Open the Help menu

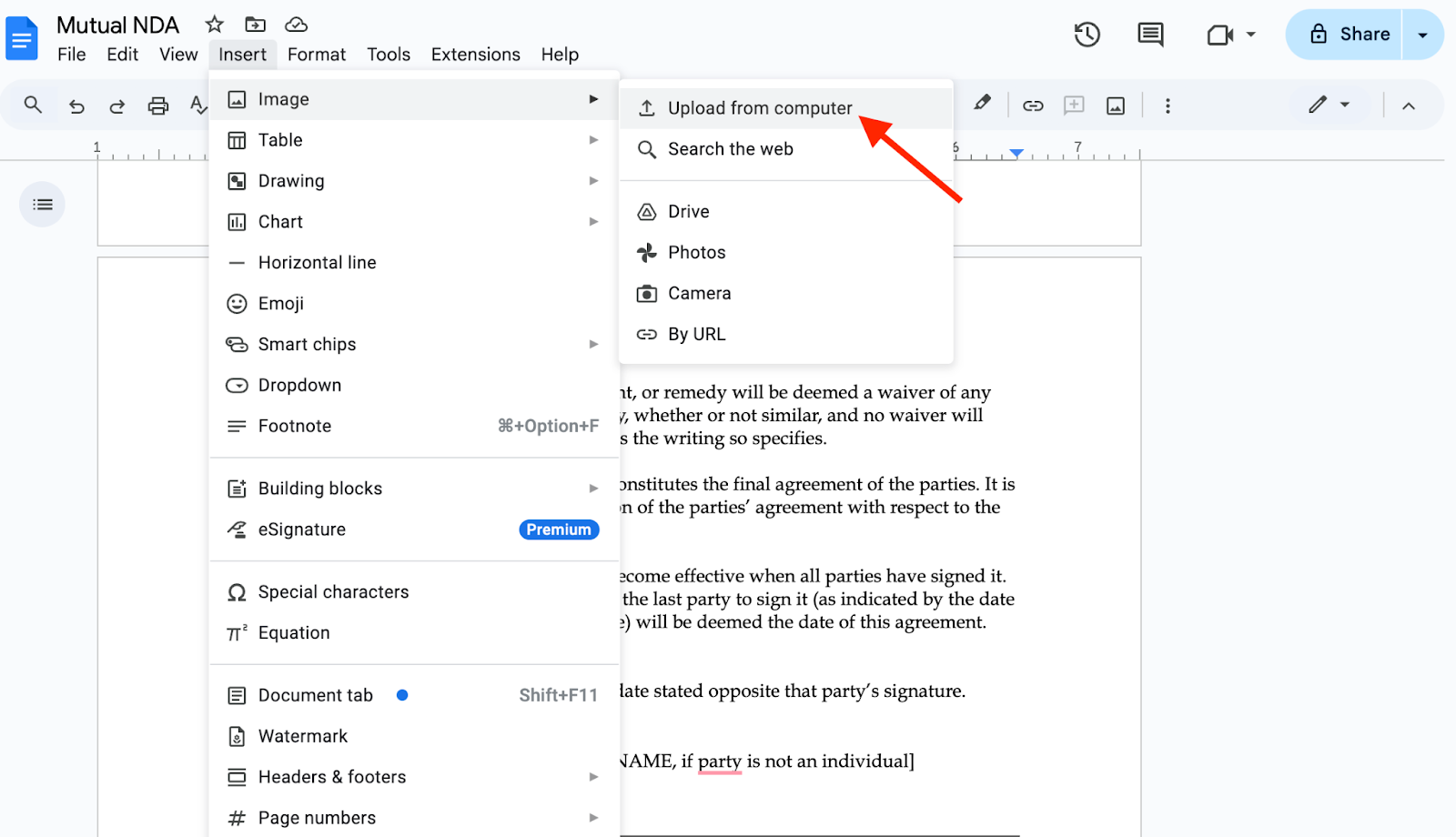tap(560, 55)
